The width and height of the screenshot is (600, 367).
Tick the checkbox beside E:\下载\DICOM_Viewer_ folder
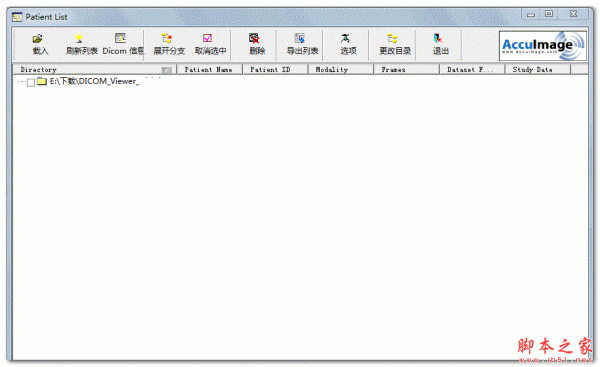click(31, 82)
